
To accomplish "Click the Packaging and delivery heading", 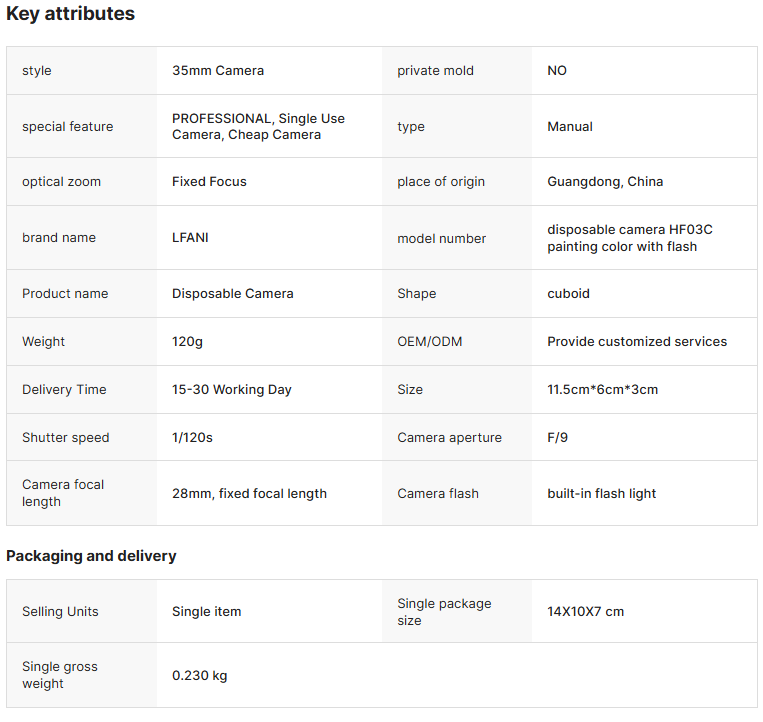I will [x=91, y=556].
